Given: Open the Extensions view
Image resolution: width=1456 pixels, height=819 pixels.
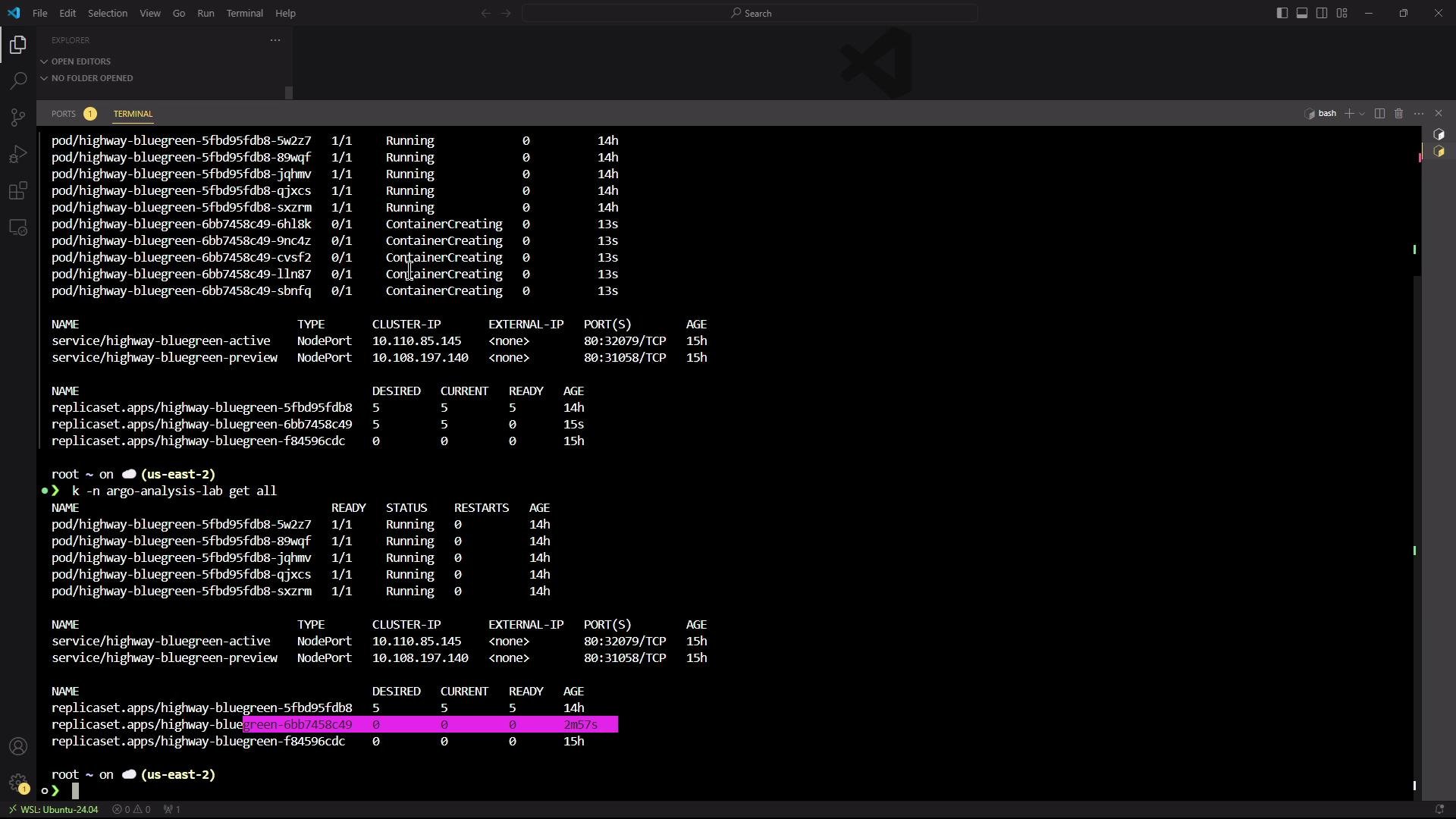Looking at the screenshot, I should click(x=18, y=190).
